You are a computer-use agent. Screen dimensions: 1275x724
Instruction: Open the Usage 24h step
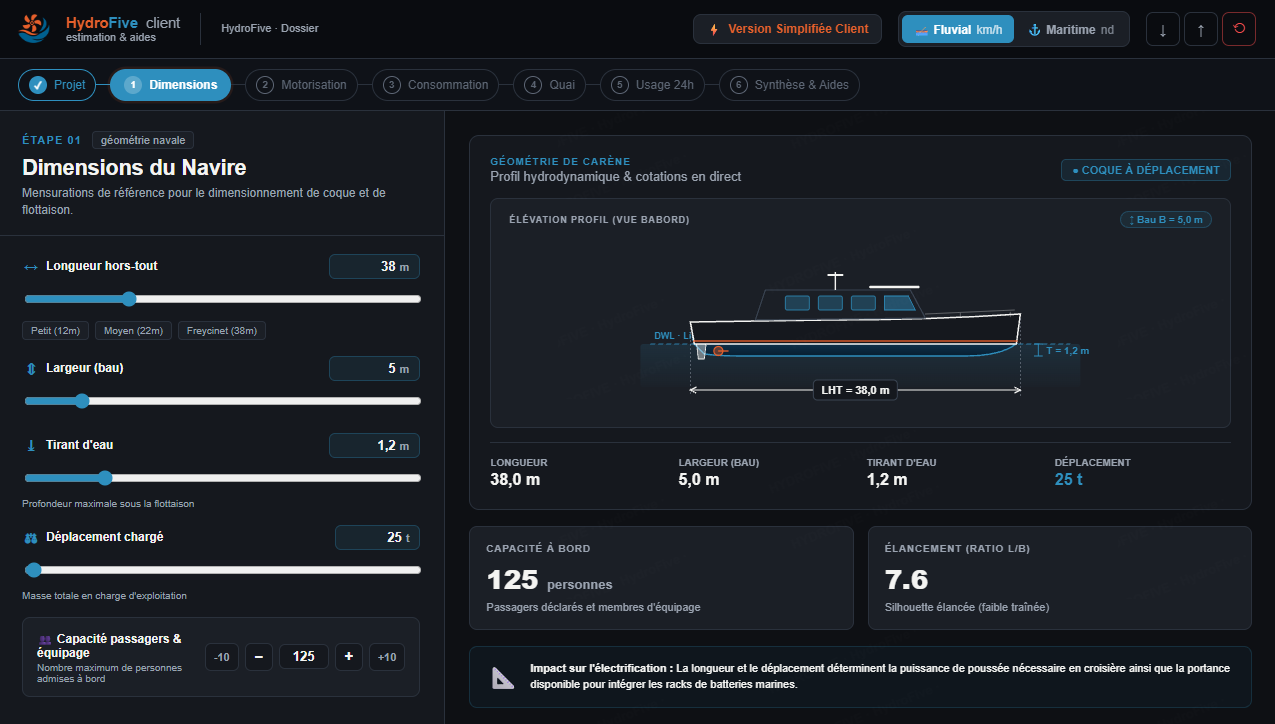click(x=652, y=85)
